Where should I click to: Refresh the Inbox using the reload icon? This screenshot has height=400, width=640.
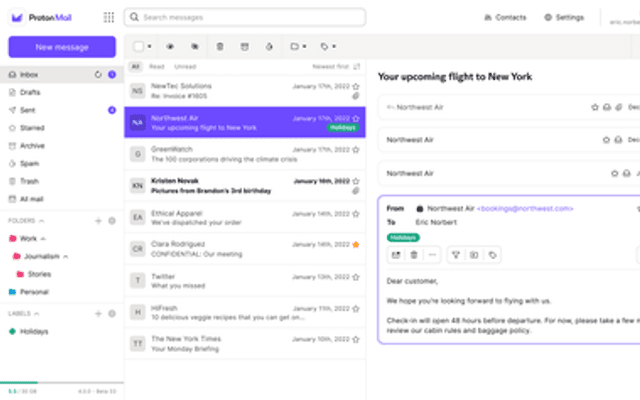98,75
